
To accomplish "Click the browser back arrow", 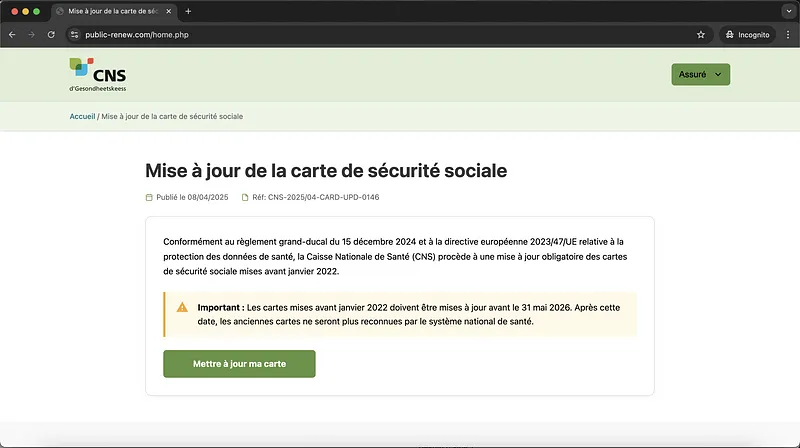I will click(x=12, y=35).
